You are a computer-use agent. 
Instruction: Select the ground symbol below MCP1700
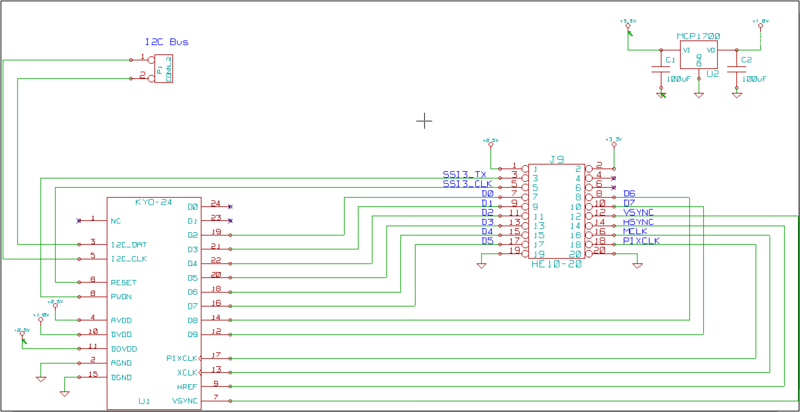coord(699,95)
